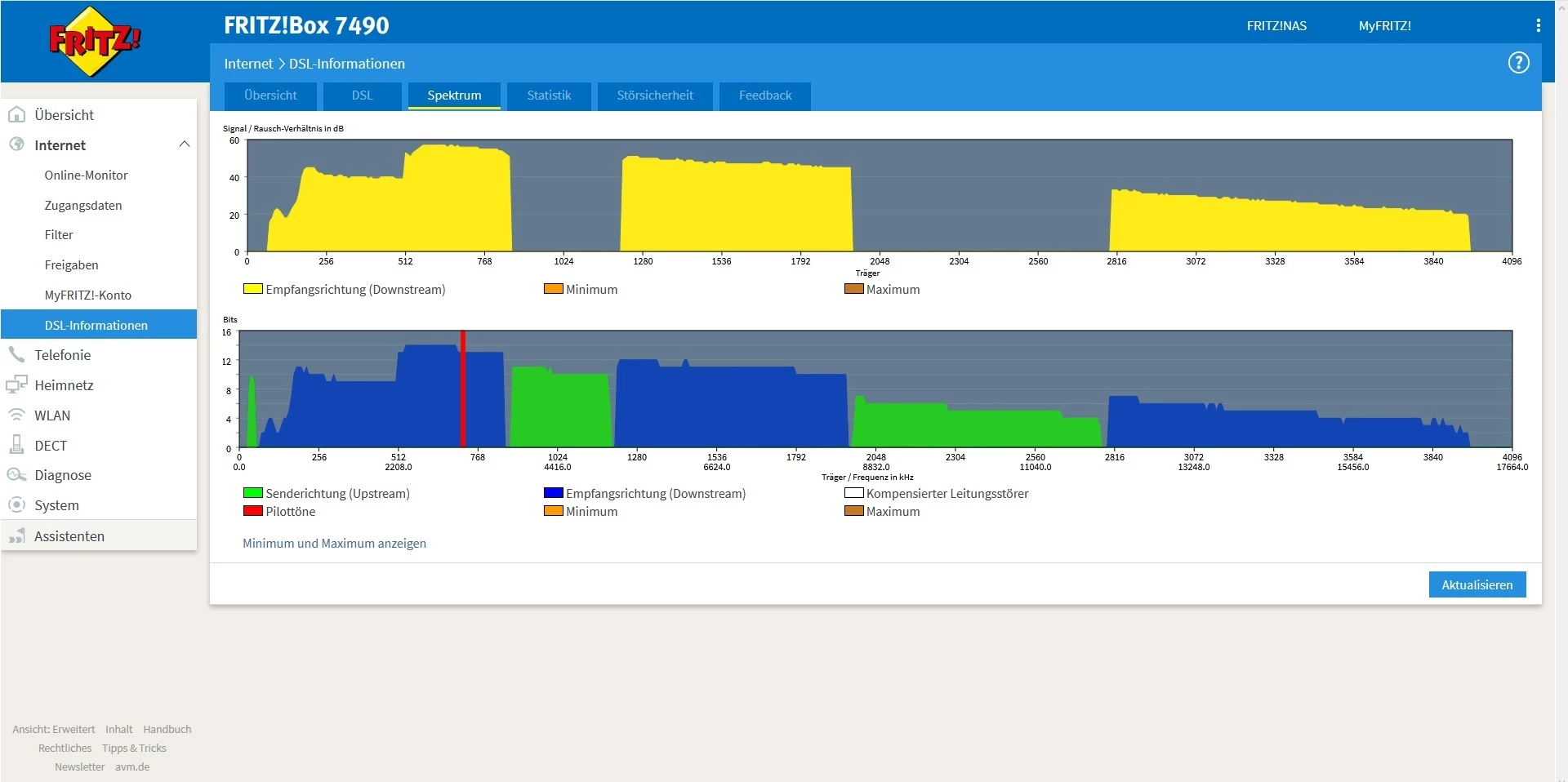Click the red Pilottöne legend swatch
This screenshot has height=782, width=1568.
(x=252, y=511)
